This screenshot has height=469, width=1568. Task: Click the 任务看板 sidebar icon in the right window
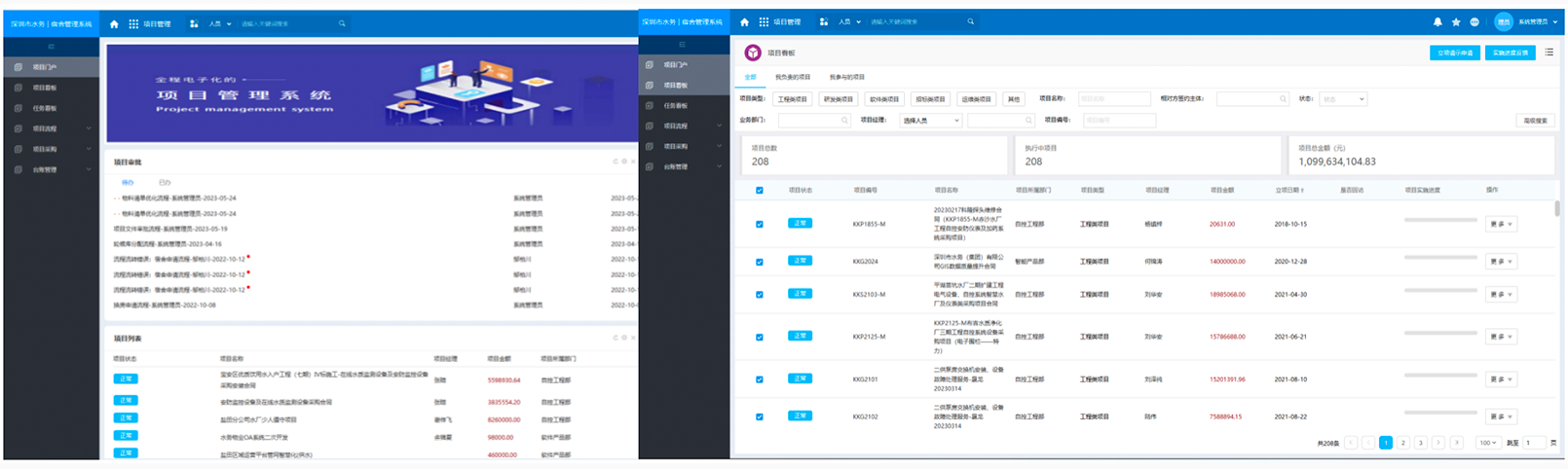650,105
